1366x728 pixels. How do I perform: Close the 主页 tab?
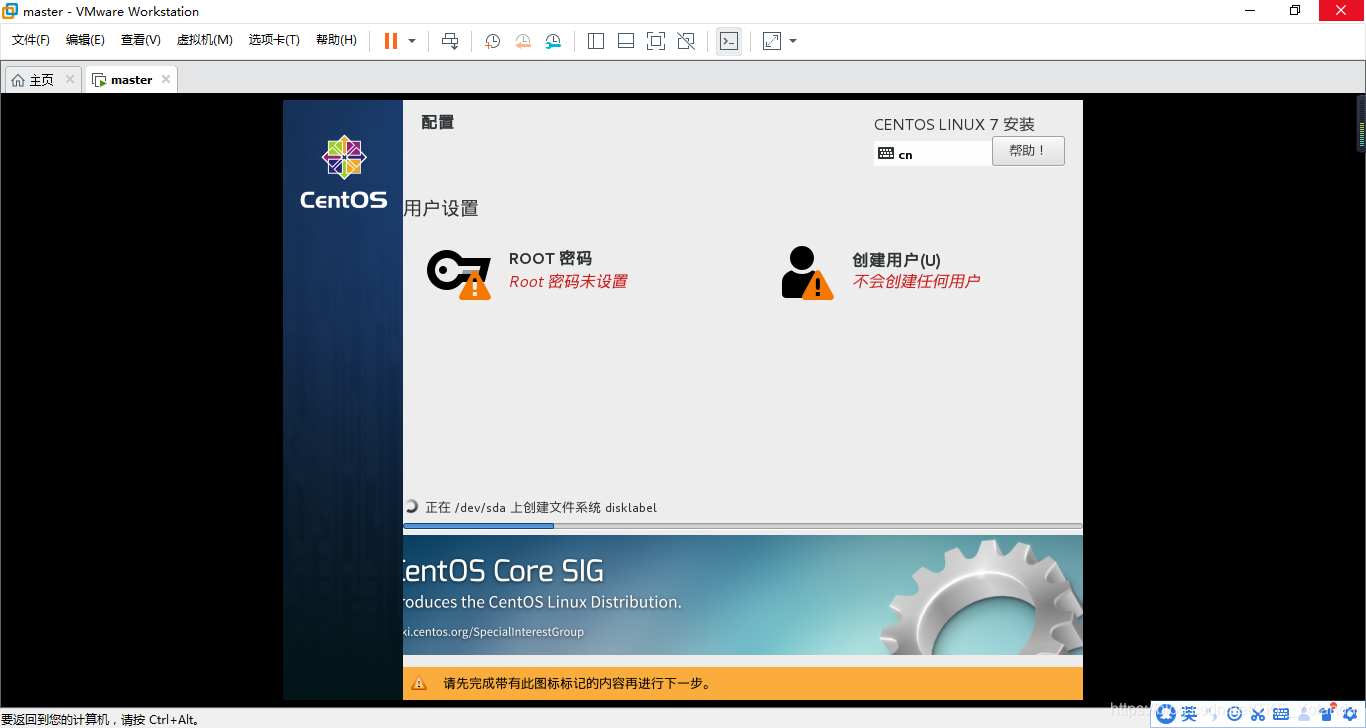(70, 79)
